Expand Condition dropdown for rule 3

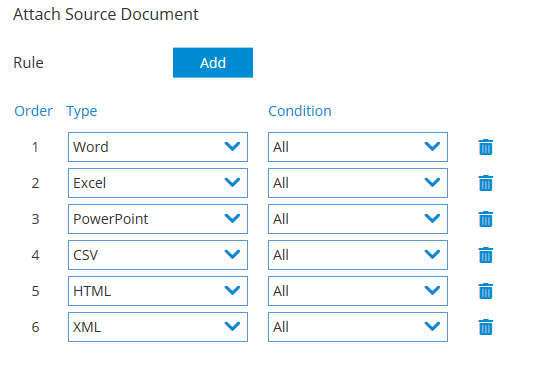point(358,219)
